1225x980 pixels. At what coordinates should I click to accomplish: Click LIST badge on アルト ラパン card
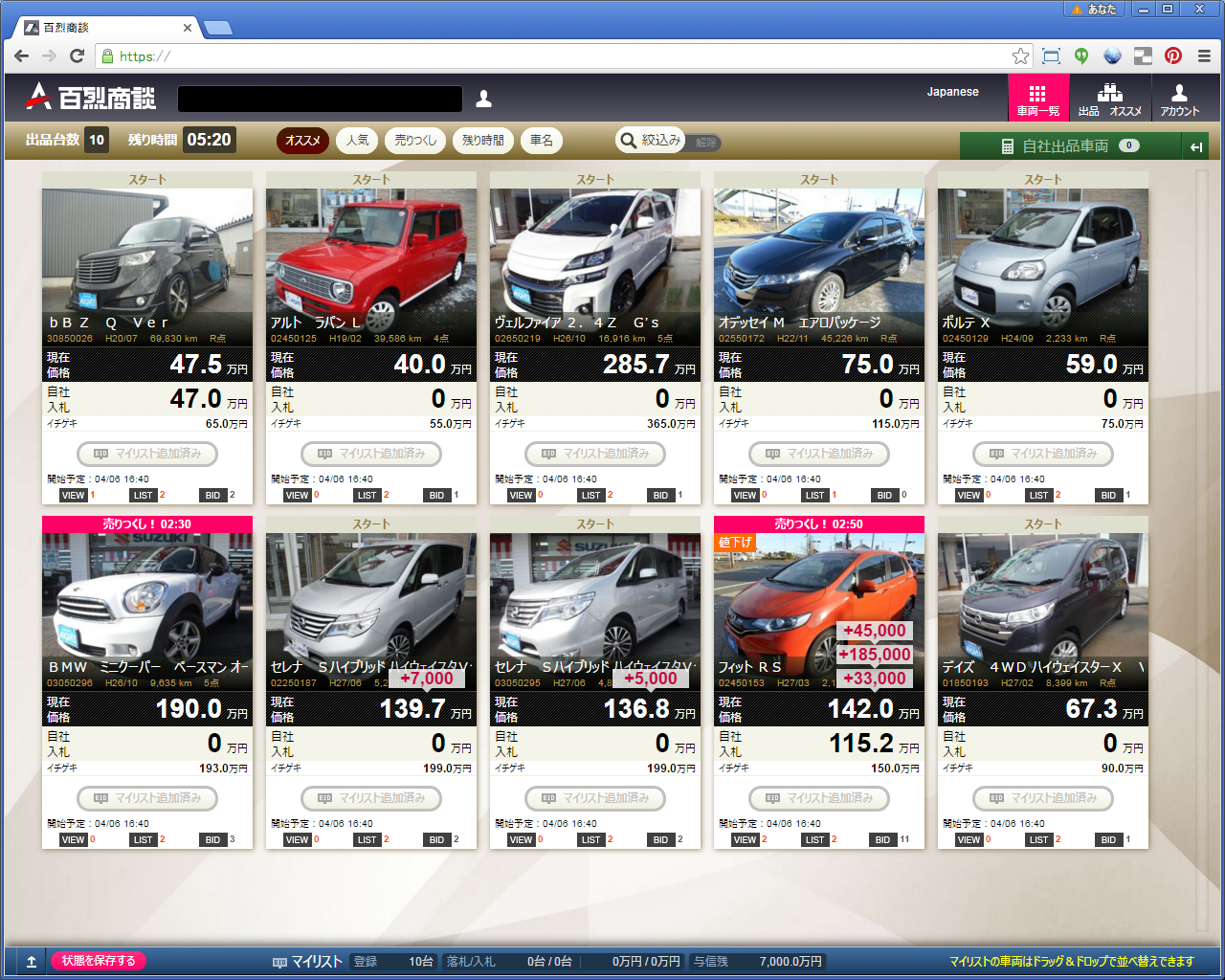click(367, 496)
